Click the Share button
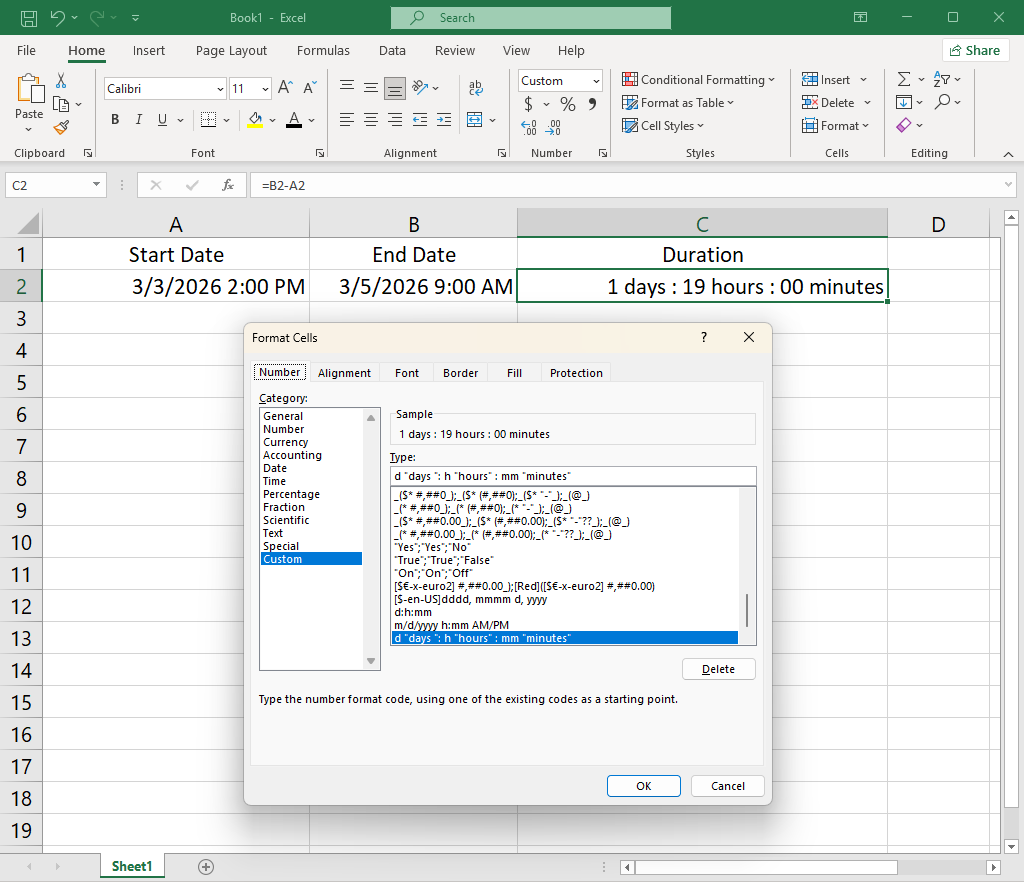Image resolution: width=1024 pixels, height=882 pixels. pyautogui.click(x=975, y=50)
